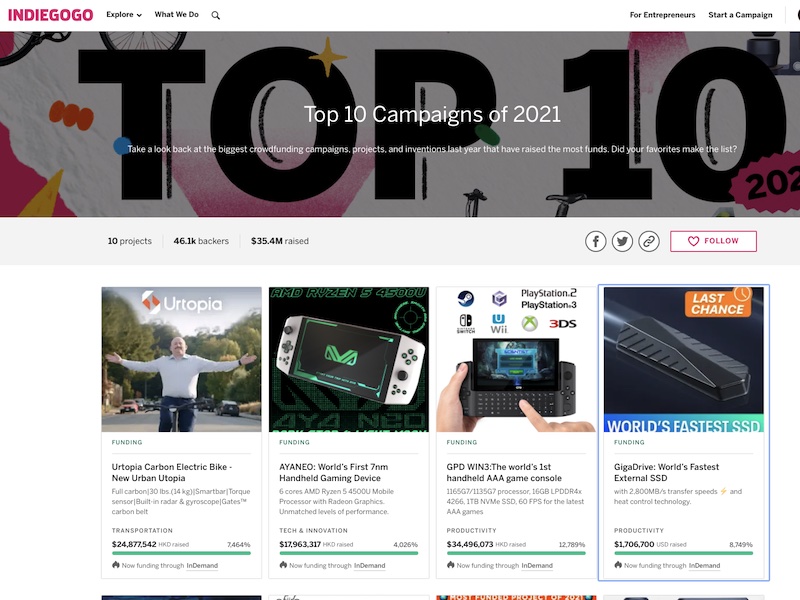Click FUNDING status on GigaDrive card
Screen dimensions: 800x600
[629, 442]
